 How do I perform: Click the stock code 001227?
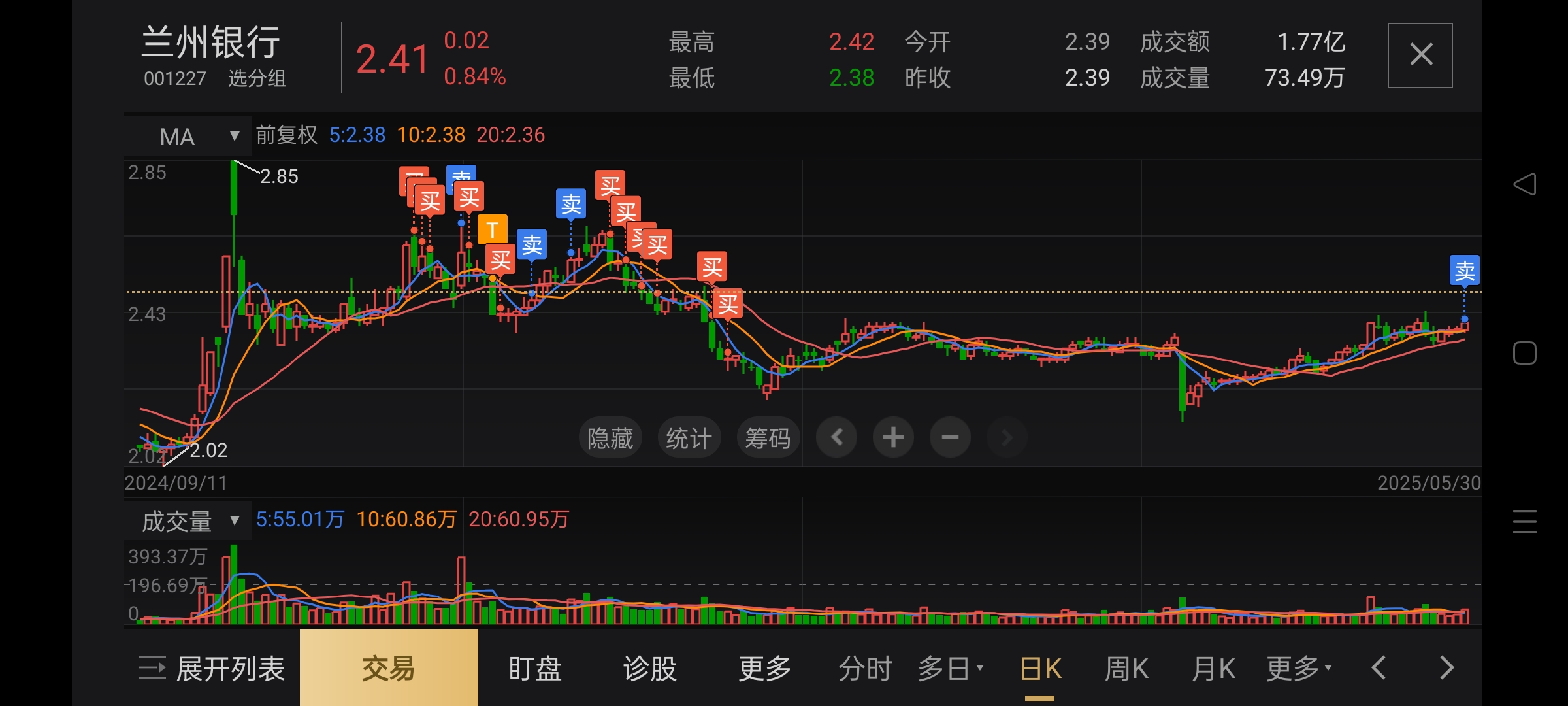[174, 78]
